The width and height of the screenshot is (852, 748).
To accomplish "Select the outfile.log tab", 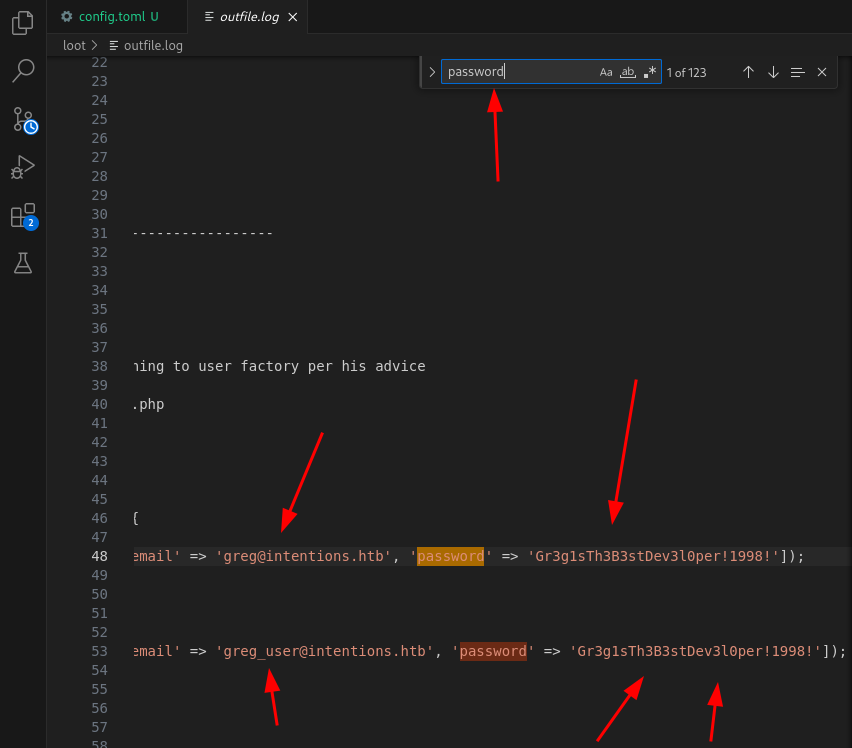I will [248, 17].
